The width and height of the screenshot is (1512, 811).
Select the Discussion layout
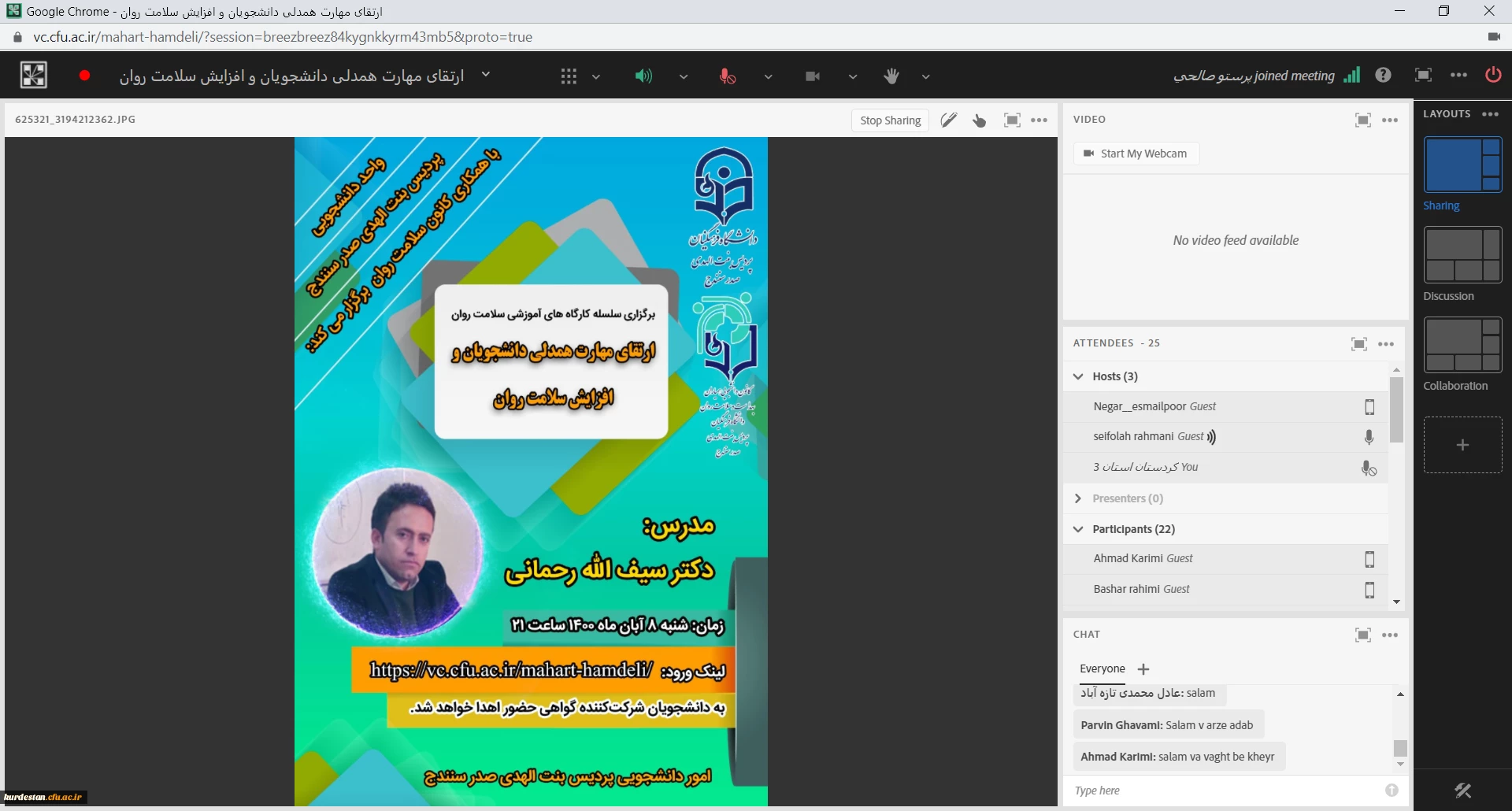[x=1462, y=255]
